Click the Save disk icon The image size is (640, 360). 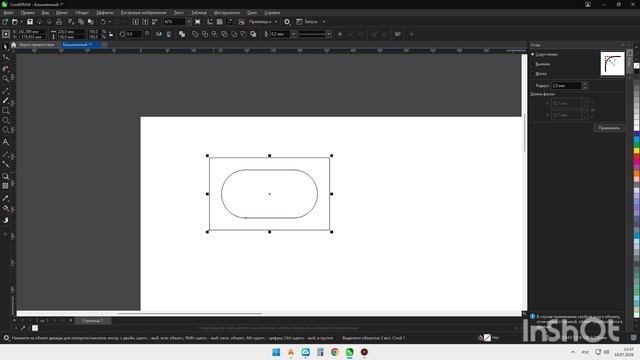[30, 22]
